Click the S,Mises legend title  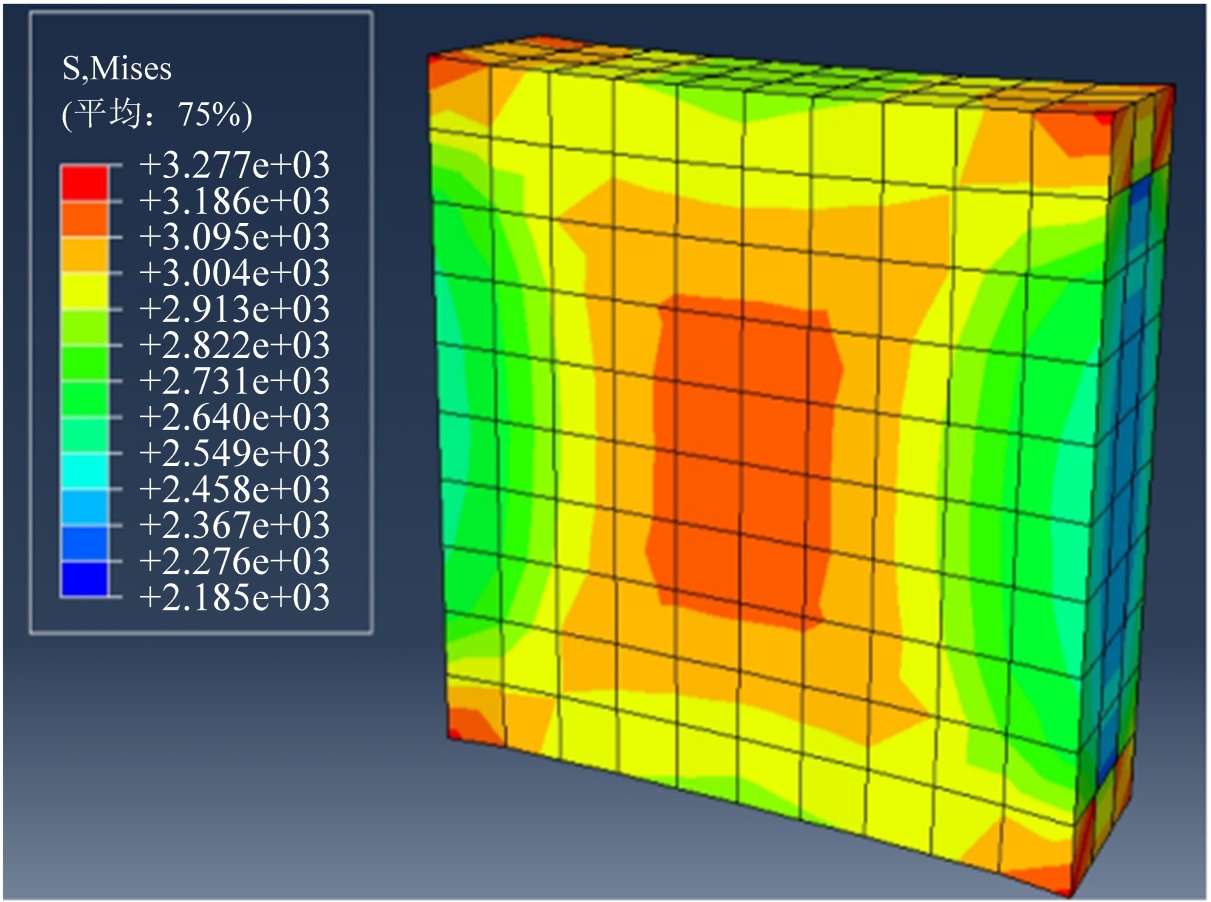click(x=116, y=69)
